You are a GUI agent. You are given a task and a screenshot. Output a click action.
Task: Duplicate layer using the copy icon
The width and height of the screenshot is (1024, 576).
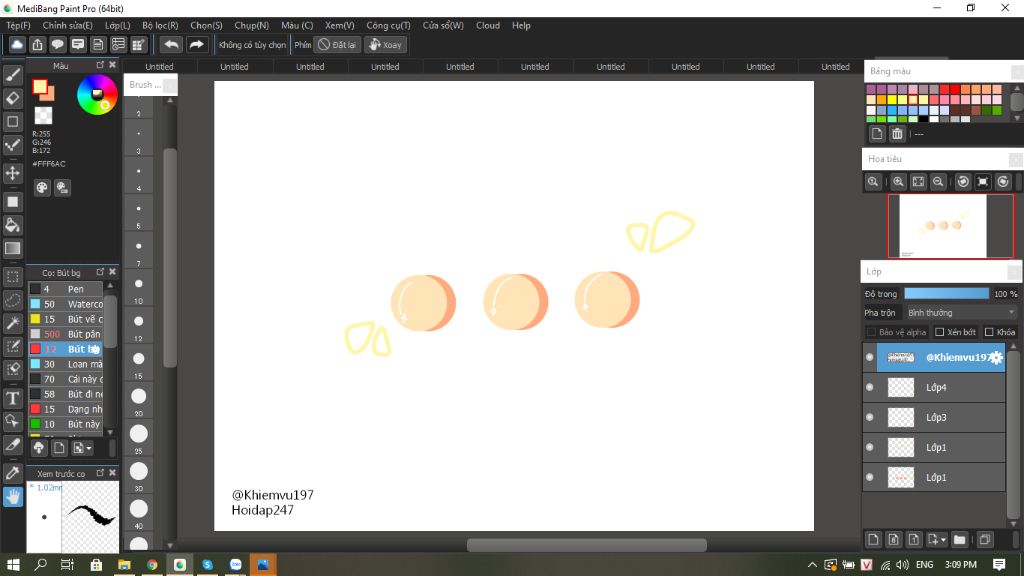coord(985,539)
